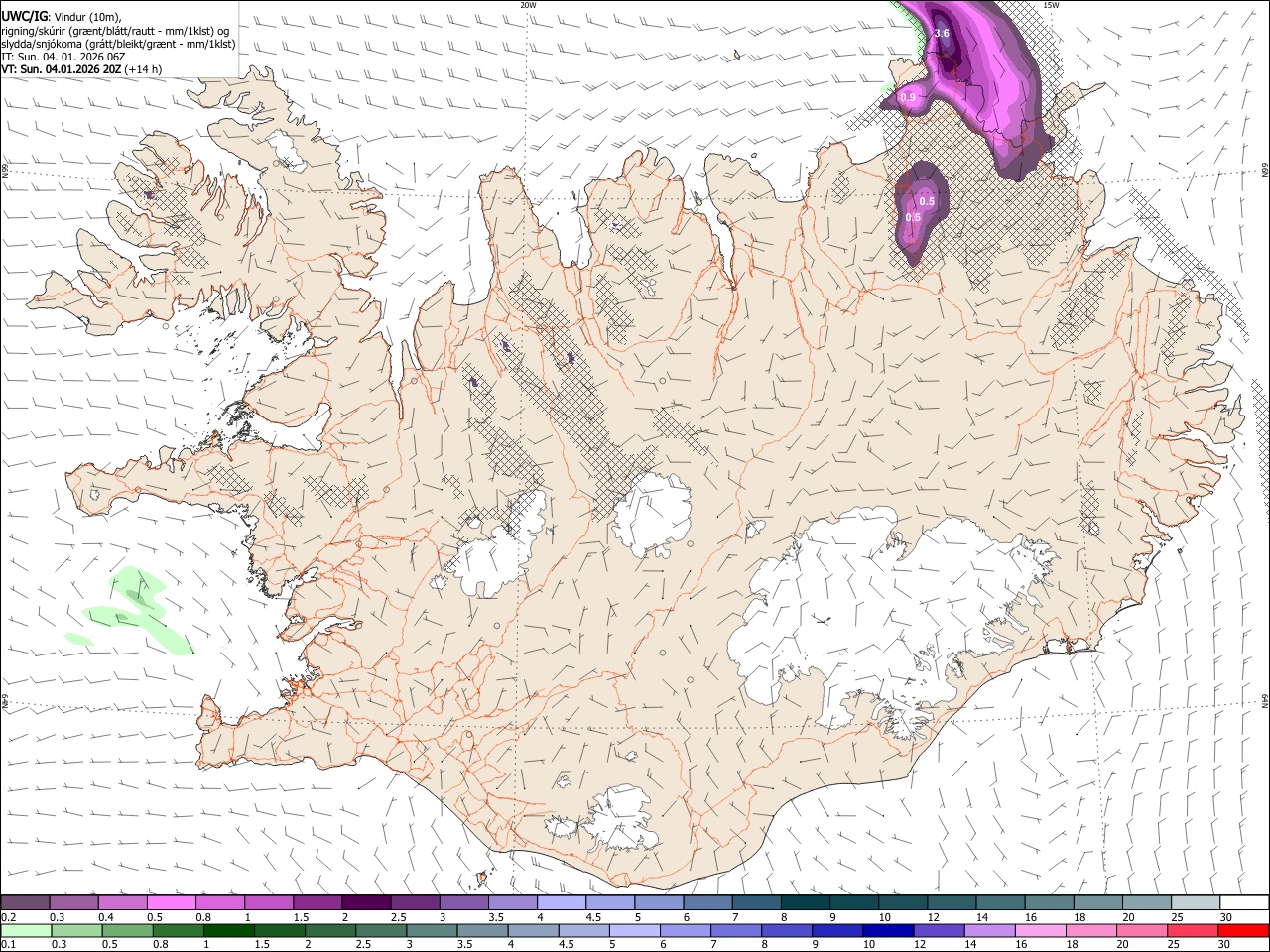Screen dimensions: 1270x952
Task: Pick the bottom-row green swatch starting at 0.5
Action: click(127, 930)
